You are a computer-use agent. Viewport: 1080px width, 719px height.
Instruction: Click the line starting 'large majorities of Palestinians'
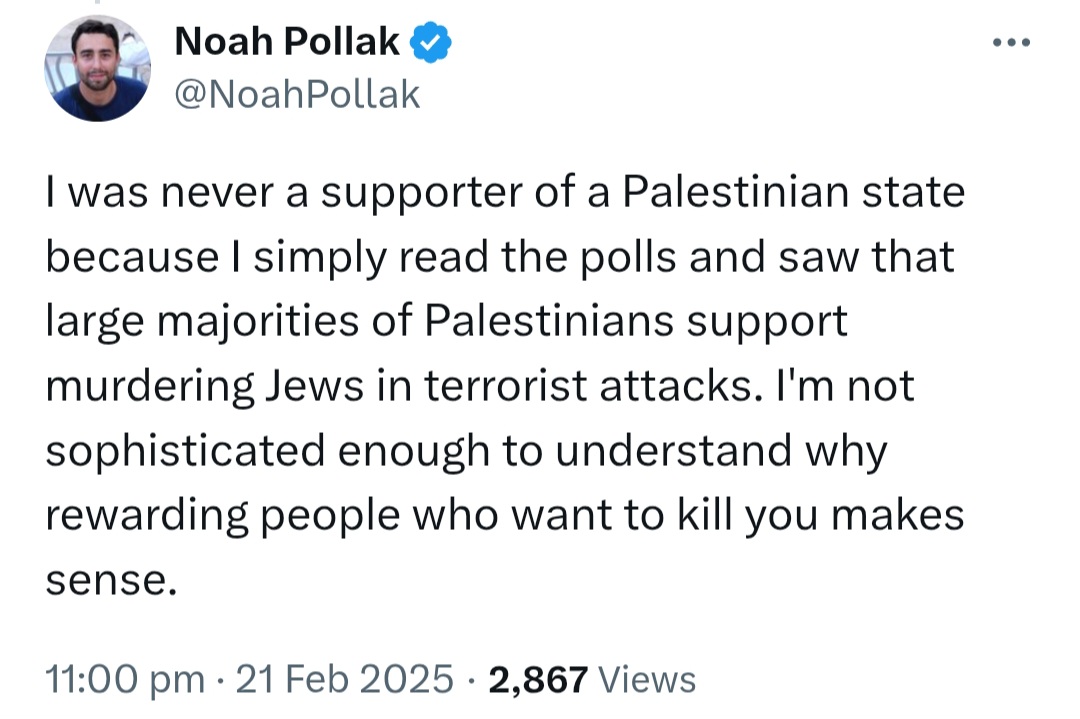446,322
